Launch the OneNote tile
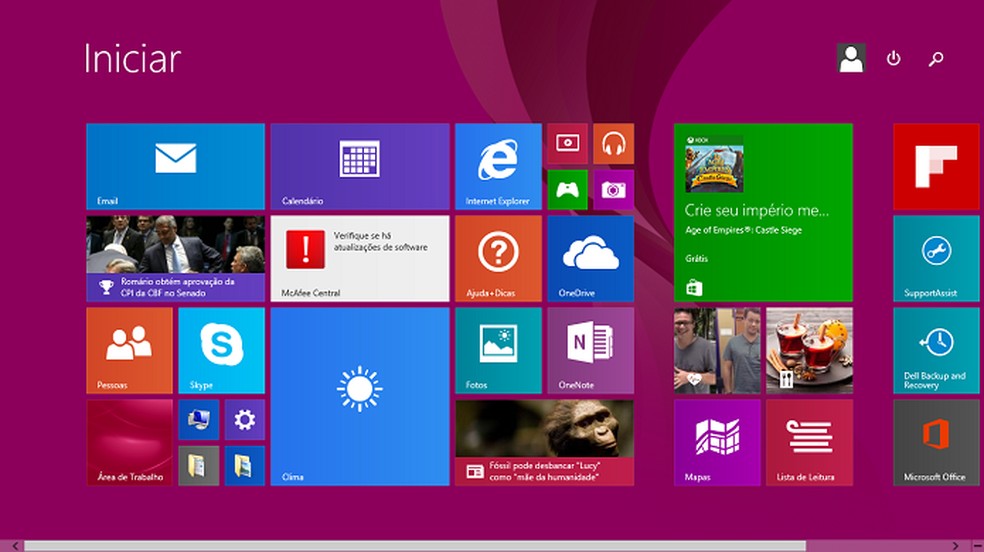 pyautogui.click(x=591, y=351)
